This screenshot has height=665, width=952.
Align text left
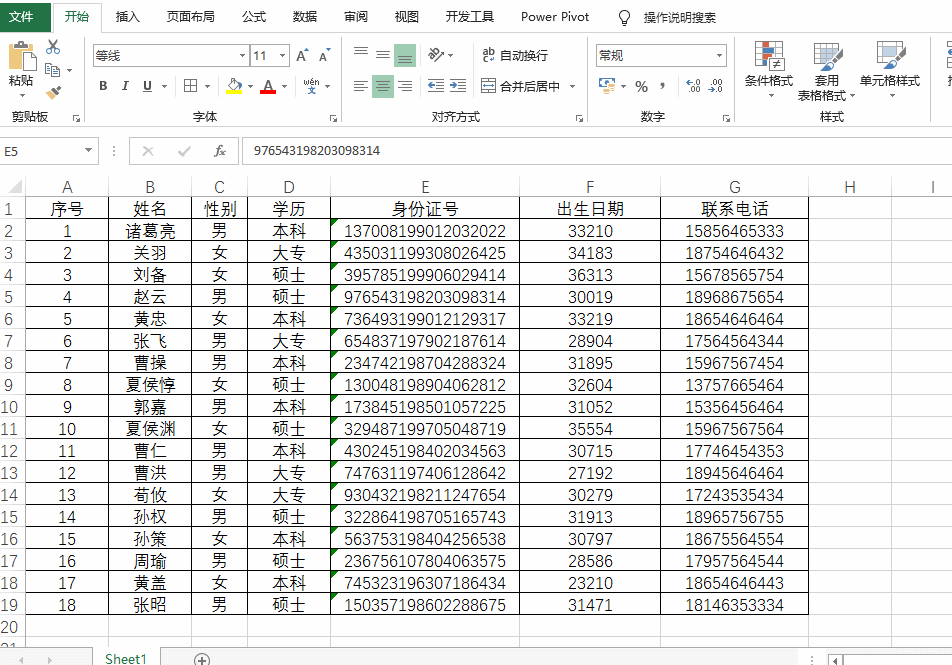tap(361, 86)
